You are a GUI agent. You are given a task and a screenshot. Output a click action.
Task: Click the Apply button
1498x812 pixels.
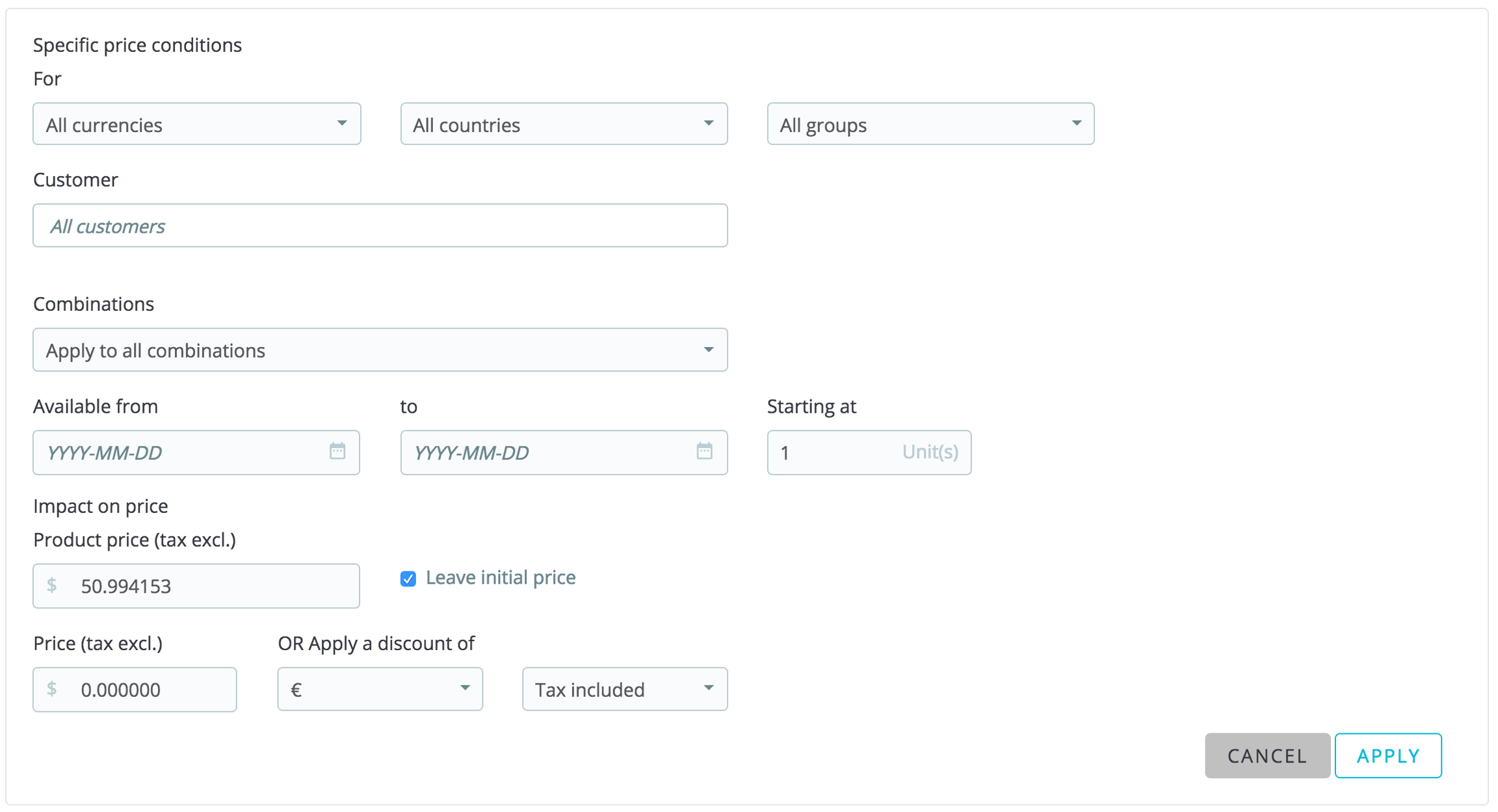pos(1388,755)
